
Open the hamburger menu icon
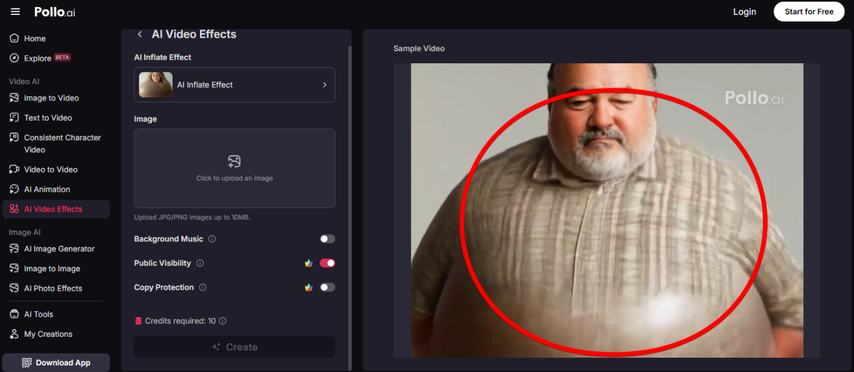(15, 11)
